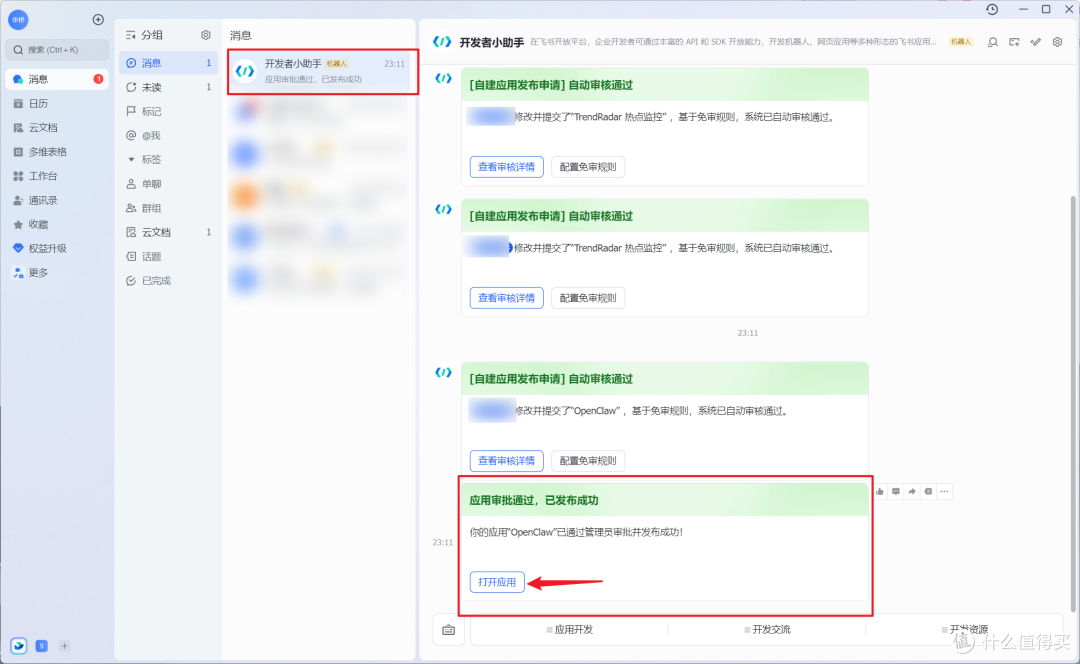The height and width of the screenshot is (664, 1080).
Task: Open group settings gear beside 分组
Action: pyautogui.click(x=205, y=35)
